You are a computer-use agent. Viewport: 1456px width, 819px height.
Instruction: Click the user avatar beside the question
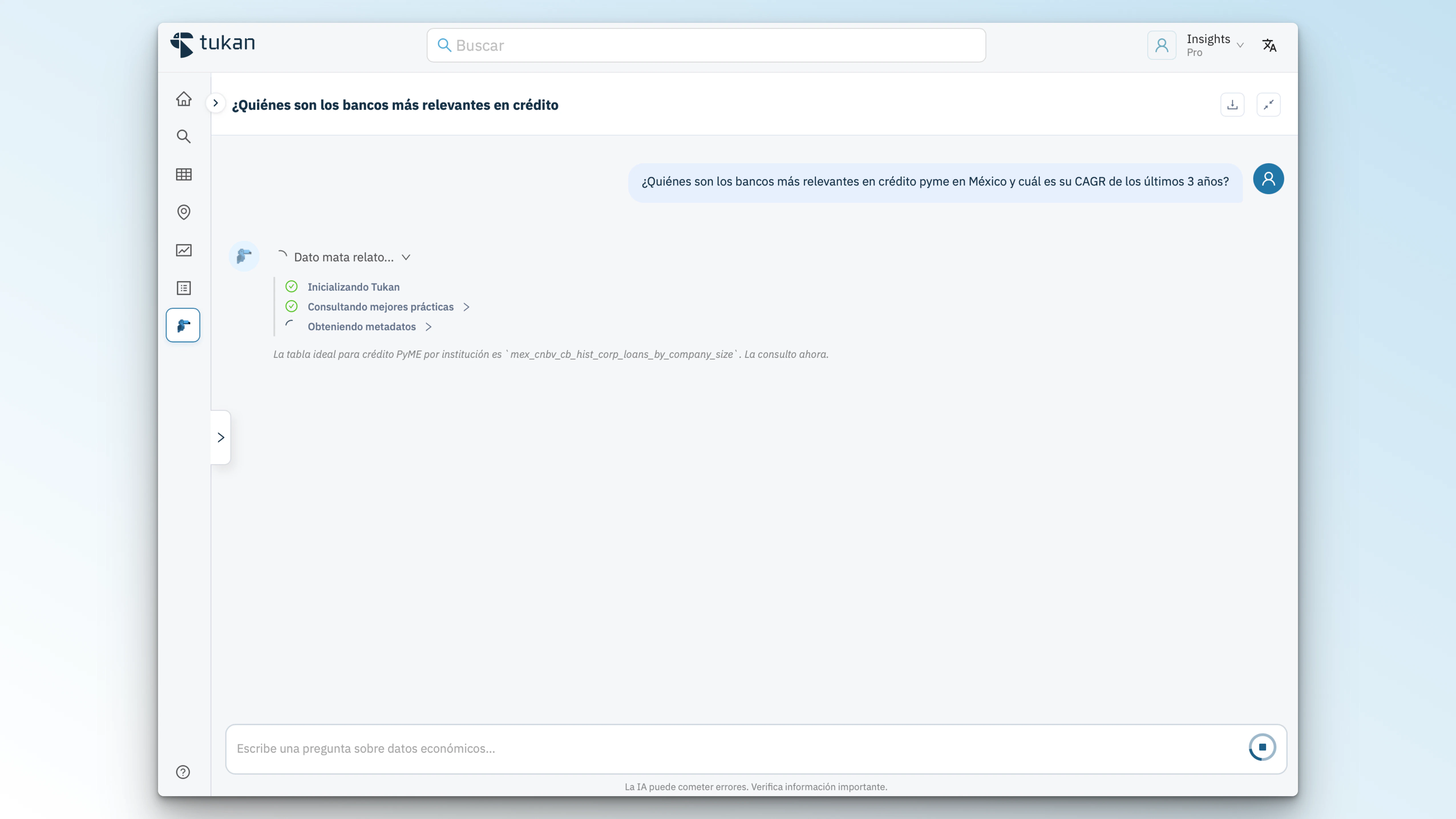(1268, 179)
